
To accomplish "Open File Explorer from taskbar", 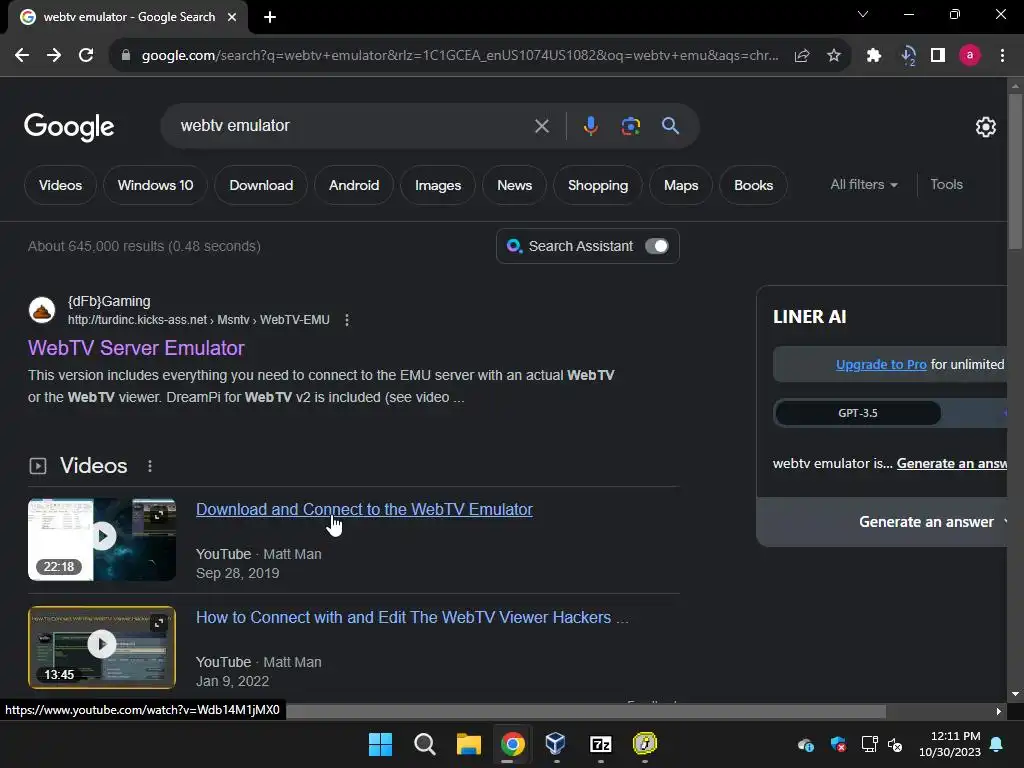I will click(x=468, y=744).
